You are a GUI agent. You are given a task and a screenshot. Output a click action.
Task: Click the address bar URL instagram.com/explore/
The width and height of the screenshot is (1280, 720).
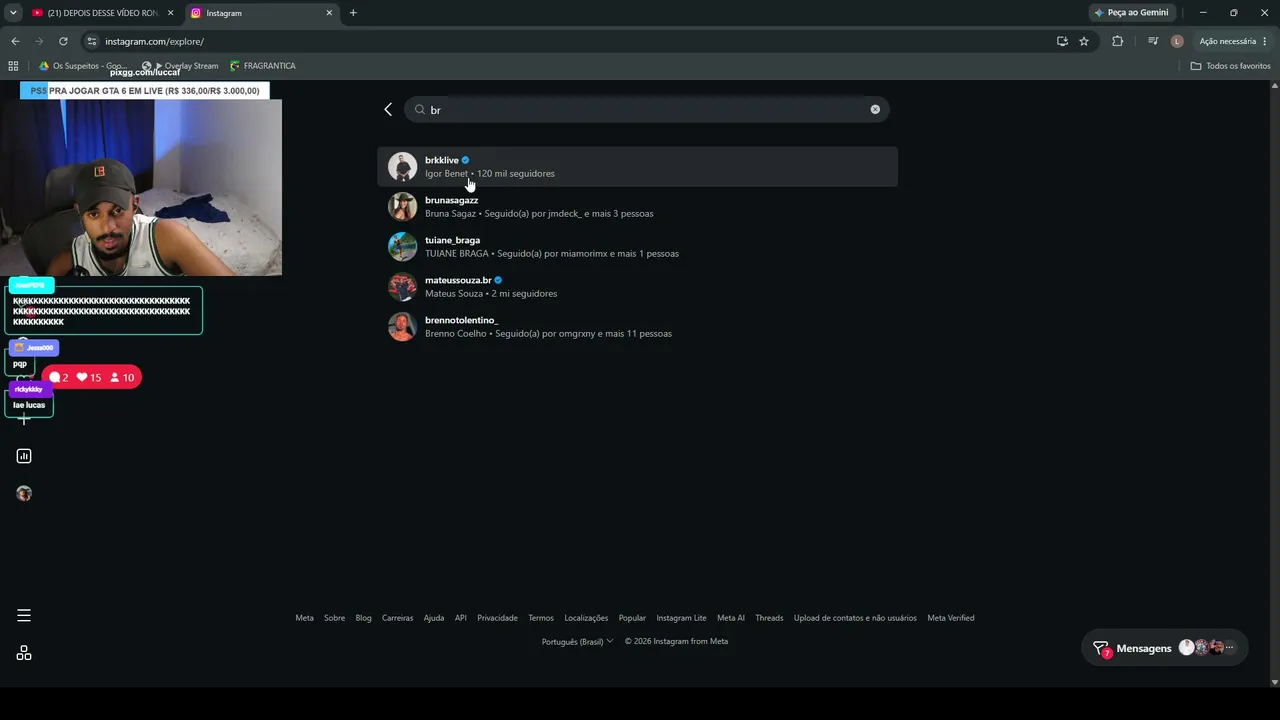[x=155, y=42]
